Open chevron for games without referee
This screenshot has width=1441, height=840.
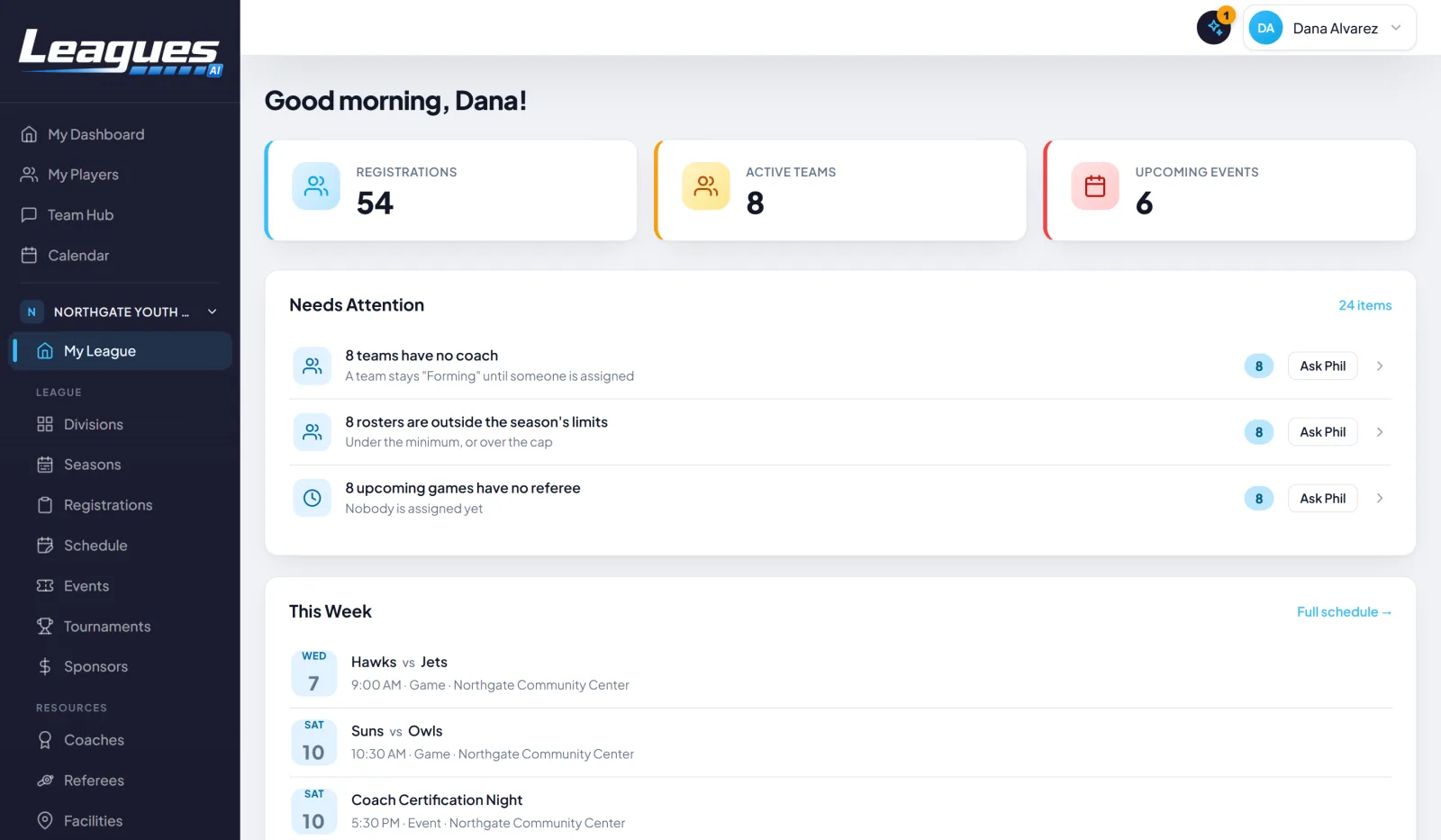1380,498
